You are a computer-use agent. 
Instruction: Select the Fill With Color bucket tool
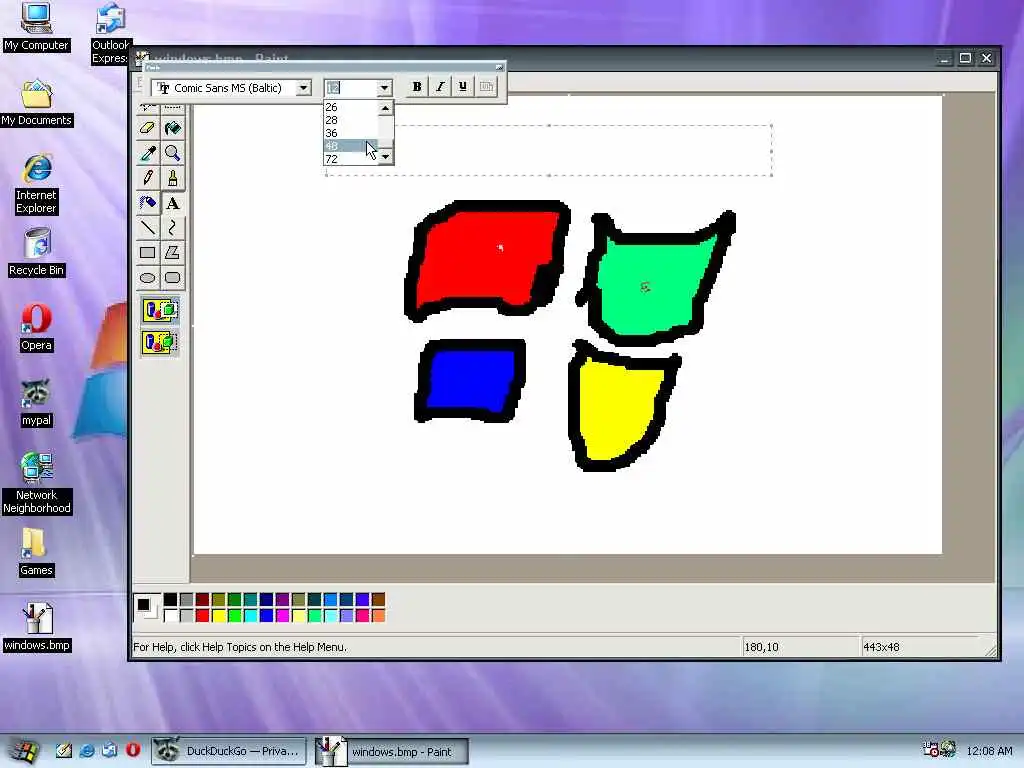tap(172, 129)
